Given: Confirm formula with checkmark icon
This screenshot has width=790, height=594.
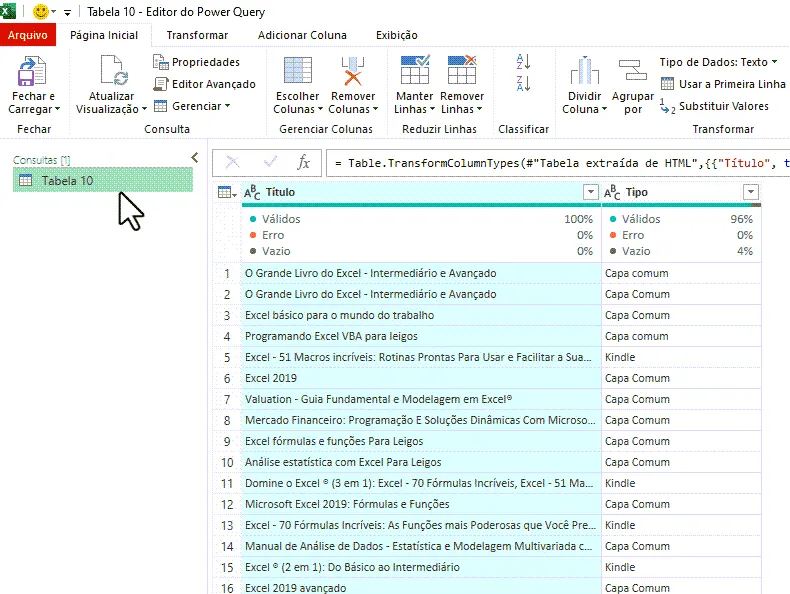Looking at the screenshot, I should pos(270,162).
